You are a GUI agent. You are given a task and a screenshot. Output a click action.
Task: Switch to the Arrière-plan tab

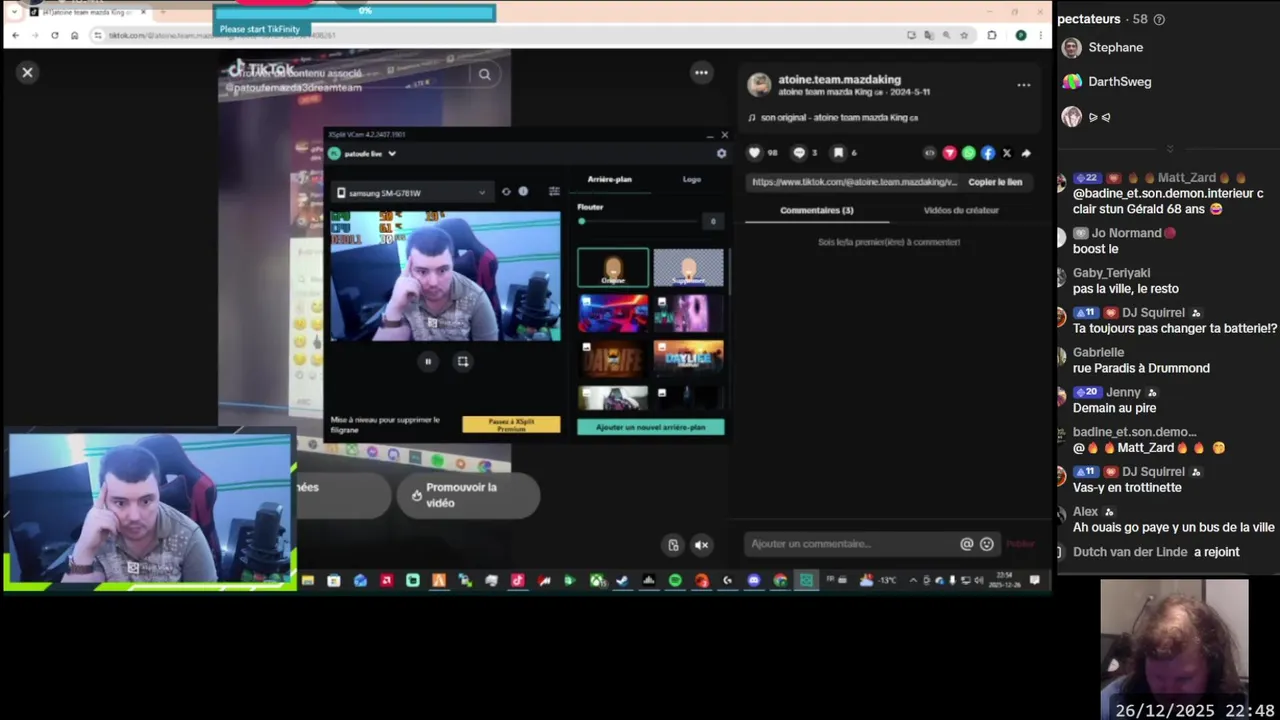[610, 179]
